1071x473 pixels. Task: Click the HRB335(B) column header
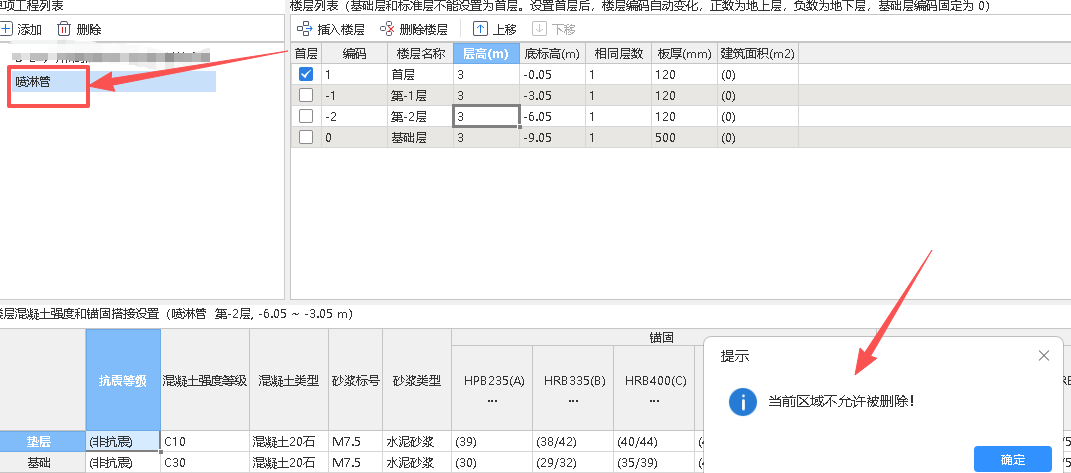[572, 388]
